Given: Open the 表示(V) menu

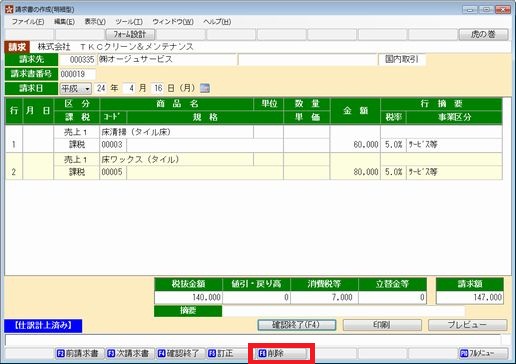Looking at the screenshot, I should pos(95,22).
